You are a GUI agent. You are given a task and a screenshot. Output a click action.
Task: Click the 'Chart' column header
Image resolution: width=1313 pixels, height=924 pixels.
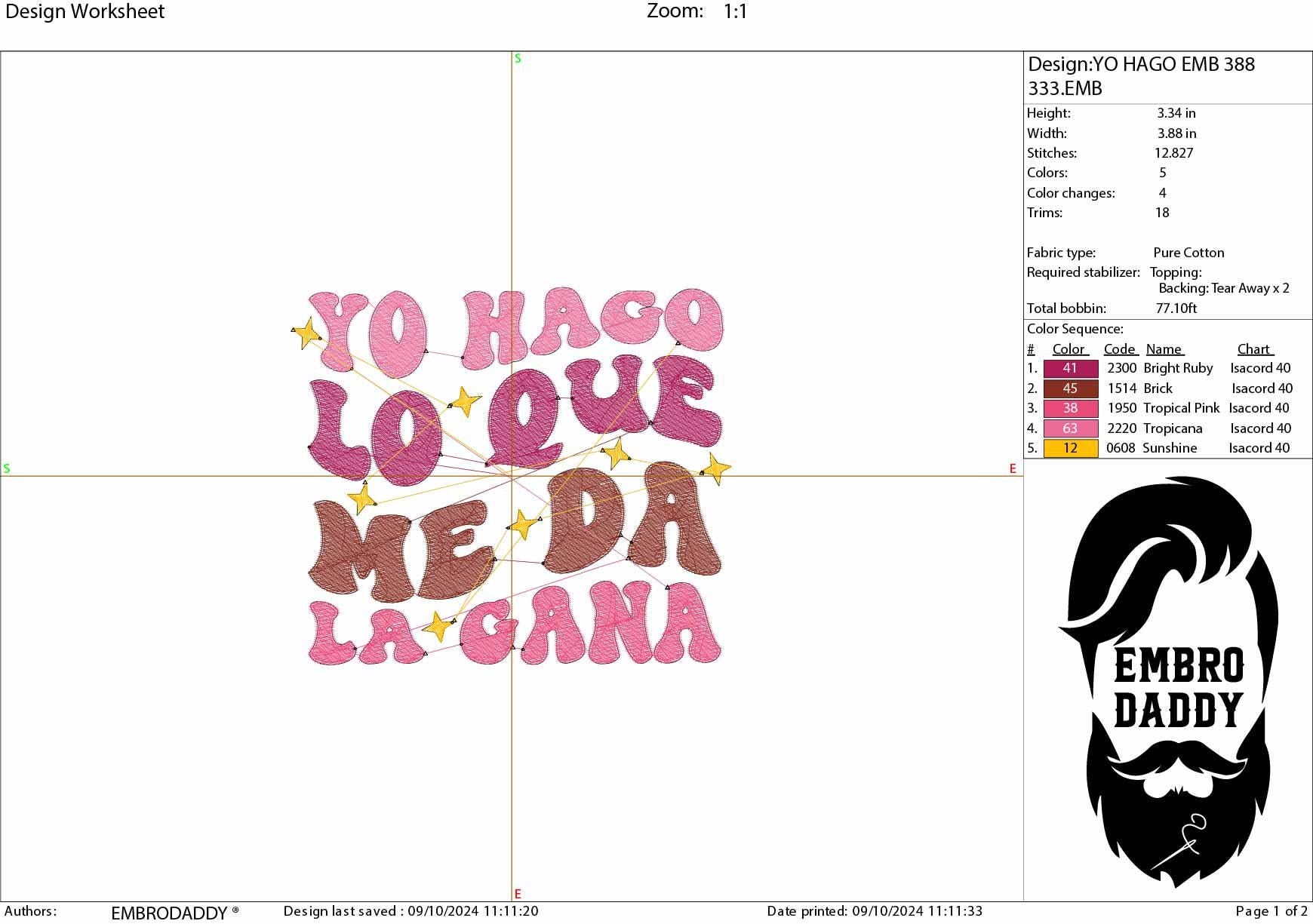(1255, 349)
